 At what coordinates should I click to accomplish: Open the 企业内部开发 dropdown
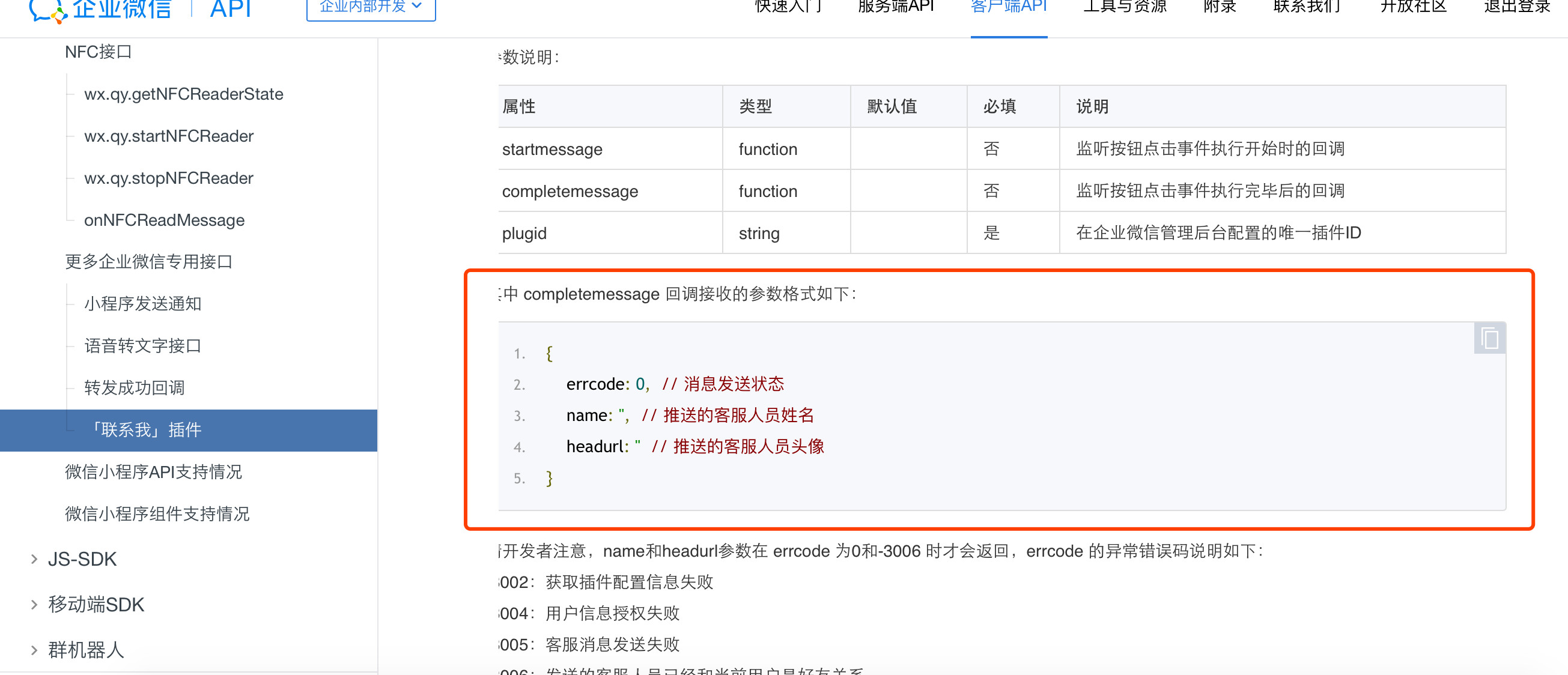click(x=371, y=7)
